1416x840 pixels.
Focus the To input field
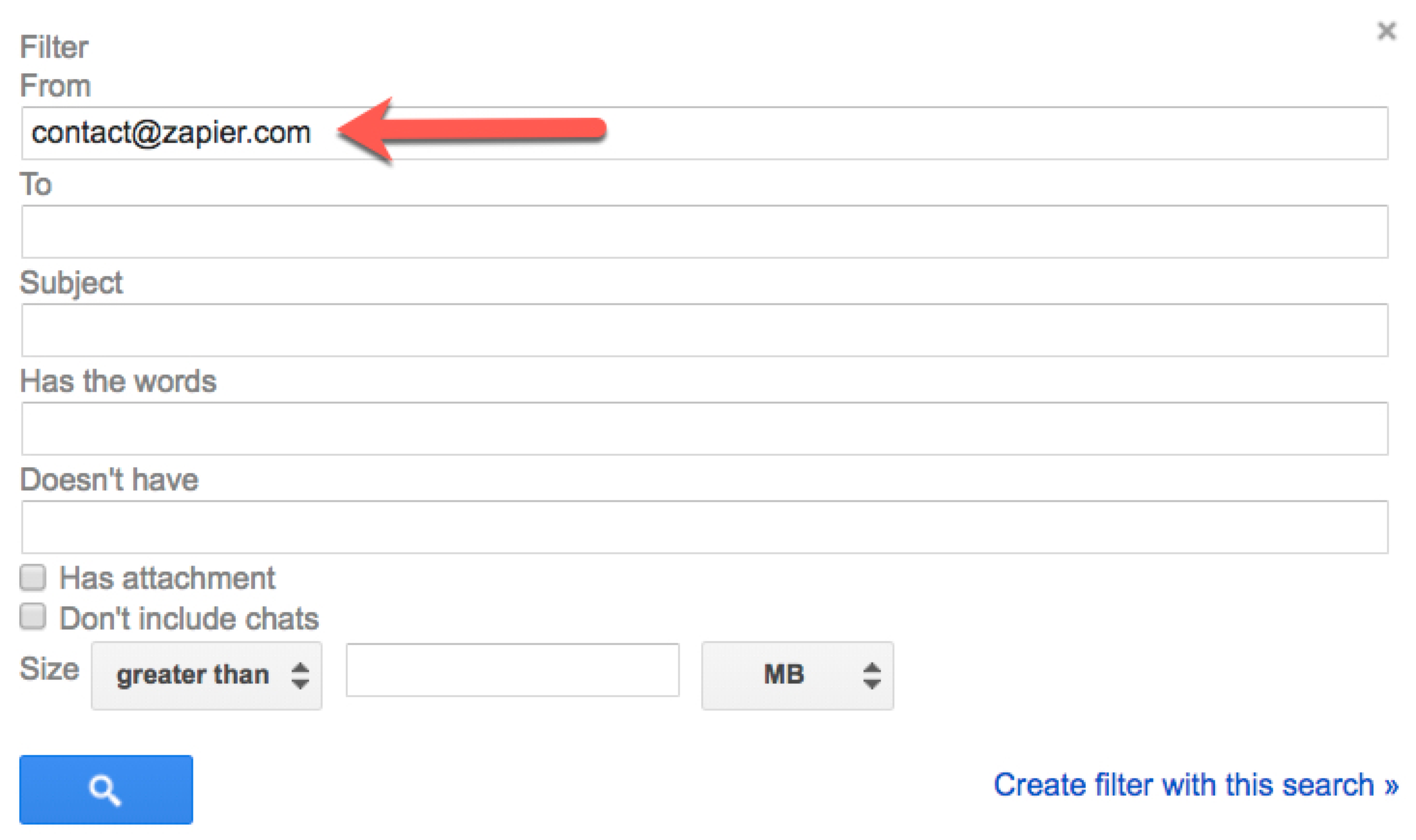click(x=704, y=232)
